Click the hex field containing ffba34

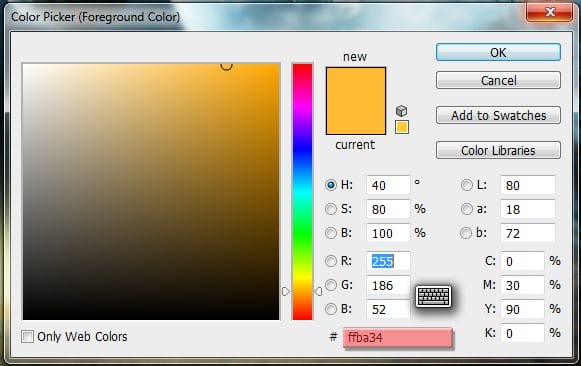398,337
